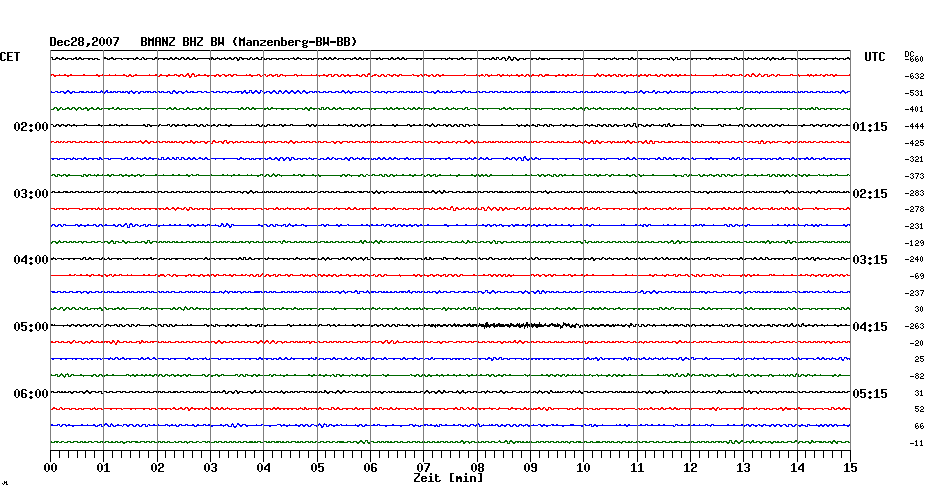Screen dimensions: 930x494
Task: Click the 04:15 UTC time label
Action: (870, 327)
